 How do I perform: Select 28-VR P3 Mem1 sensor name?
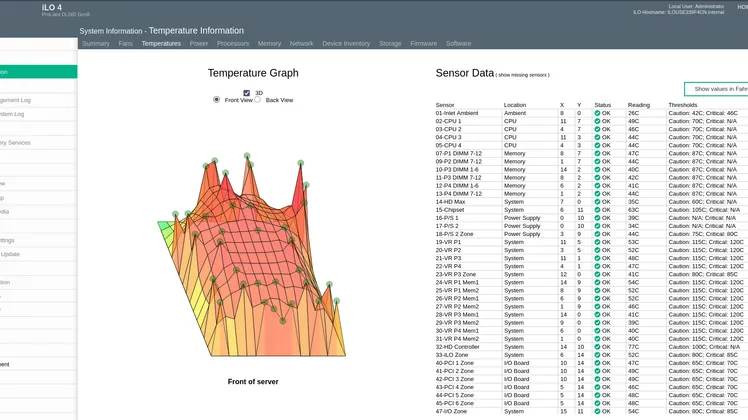click(x=457, y=315)
